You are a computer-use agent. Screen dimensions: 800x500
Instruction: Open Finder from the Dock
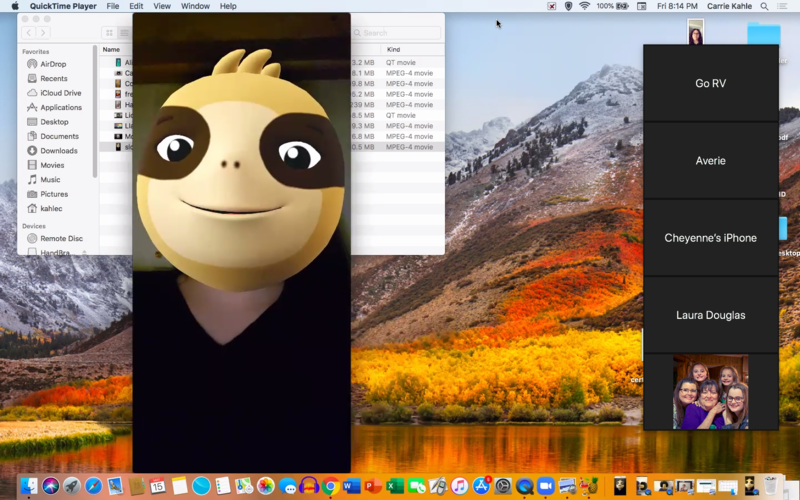[x=29, y=486]
